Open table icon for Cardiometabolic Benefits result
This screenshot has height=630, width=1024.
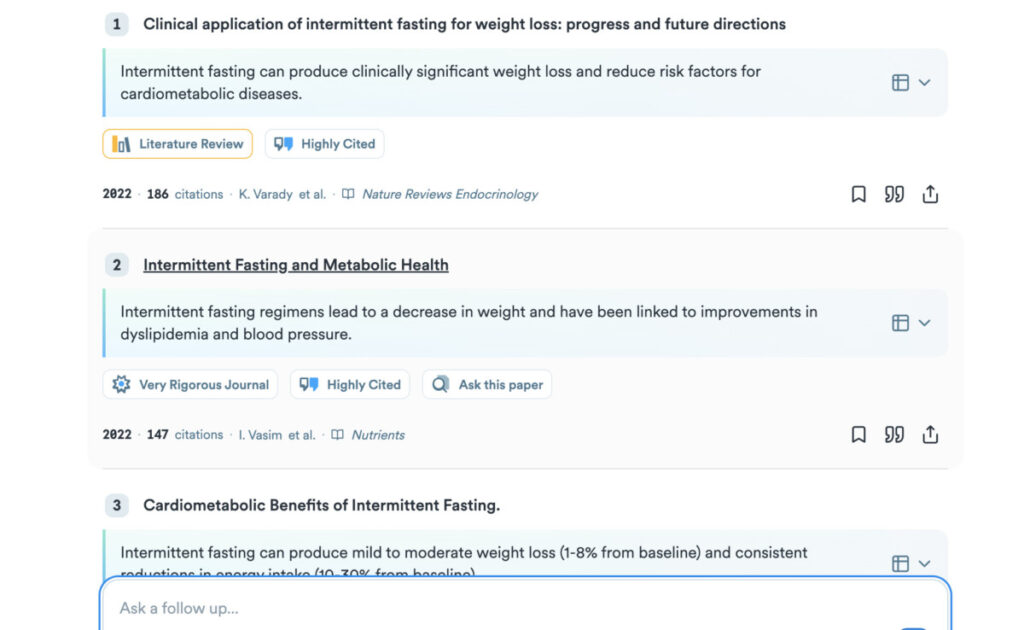pyautogui.click(x=900, y=563)
